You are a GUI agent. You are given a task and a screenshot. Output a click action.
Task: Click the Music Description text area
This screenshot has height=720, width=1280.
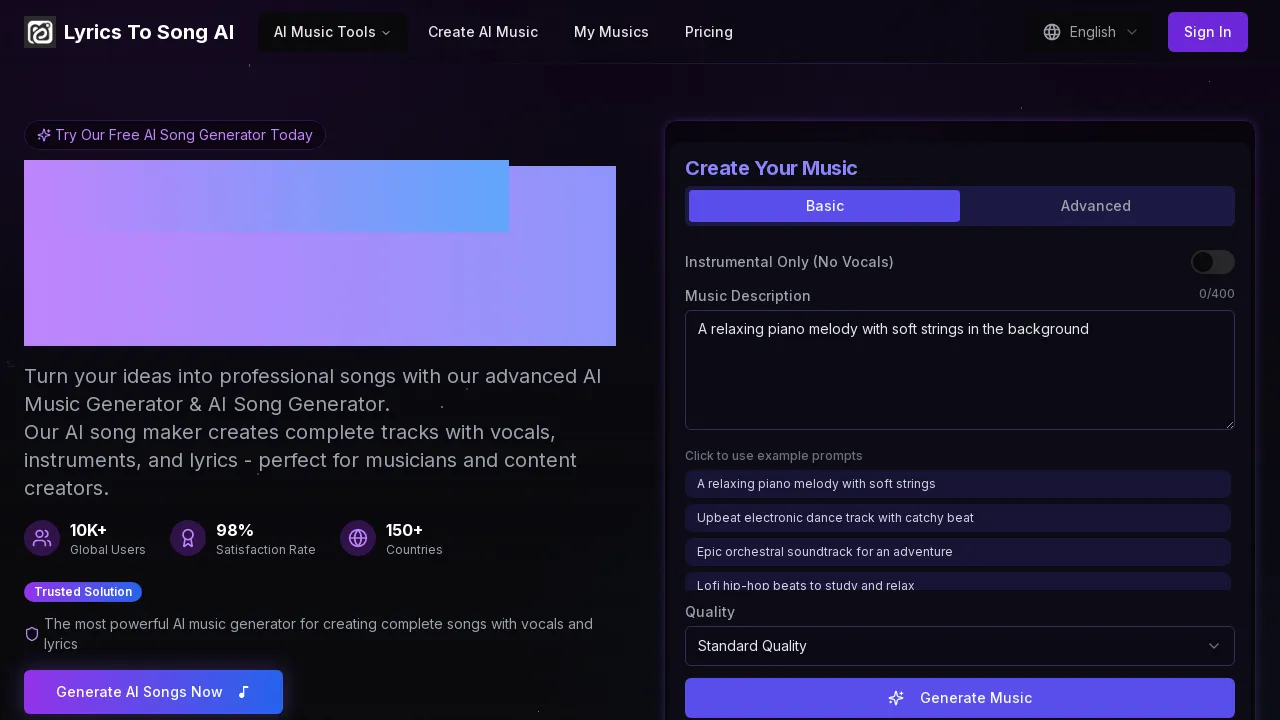960,370
